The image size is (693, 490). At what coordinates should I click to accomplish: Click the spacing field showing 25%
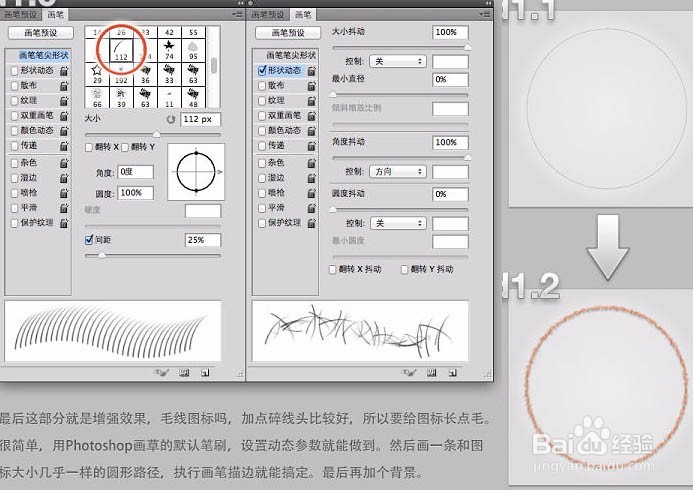[203, 240]
